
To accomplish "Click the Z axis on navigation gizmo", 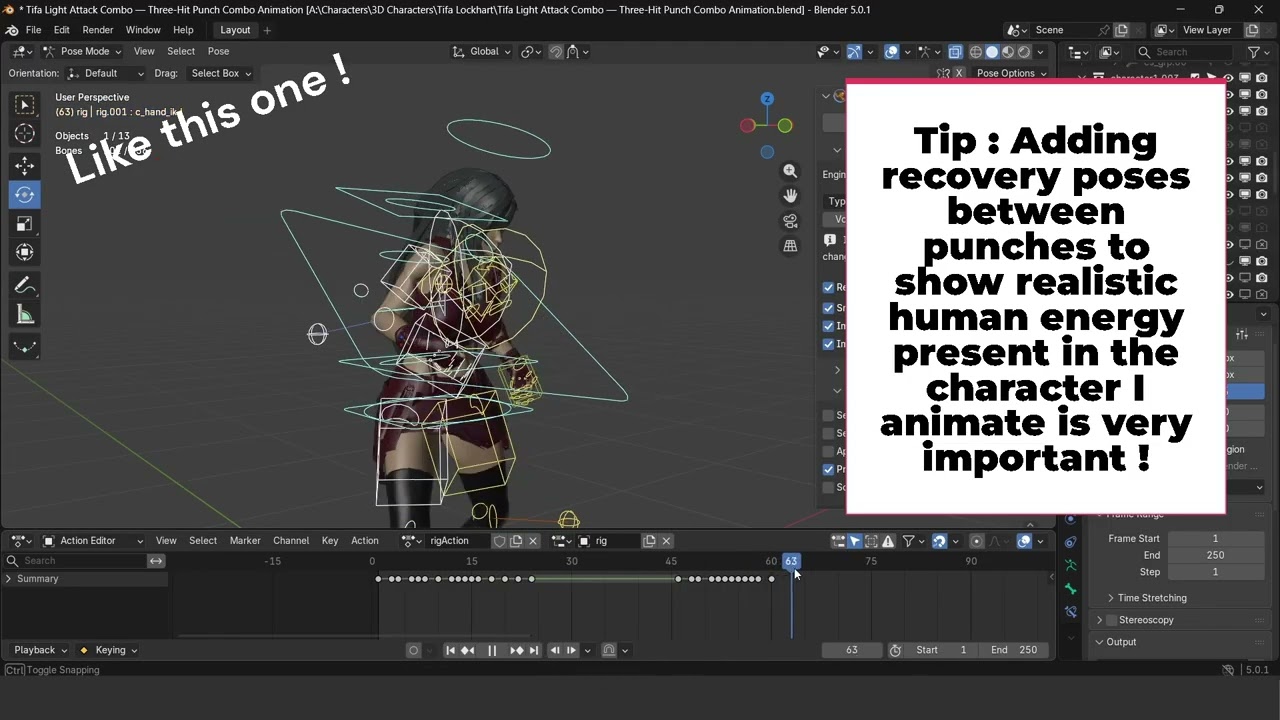I will (x=767, y=99).
